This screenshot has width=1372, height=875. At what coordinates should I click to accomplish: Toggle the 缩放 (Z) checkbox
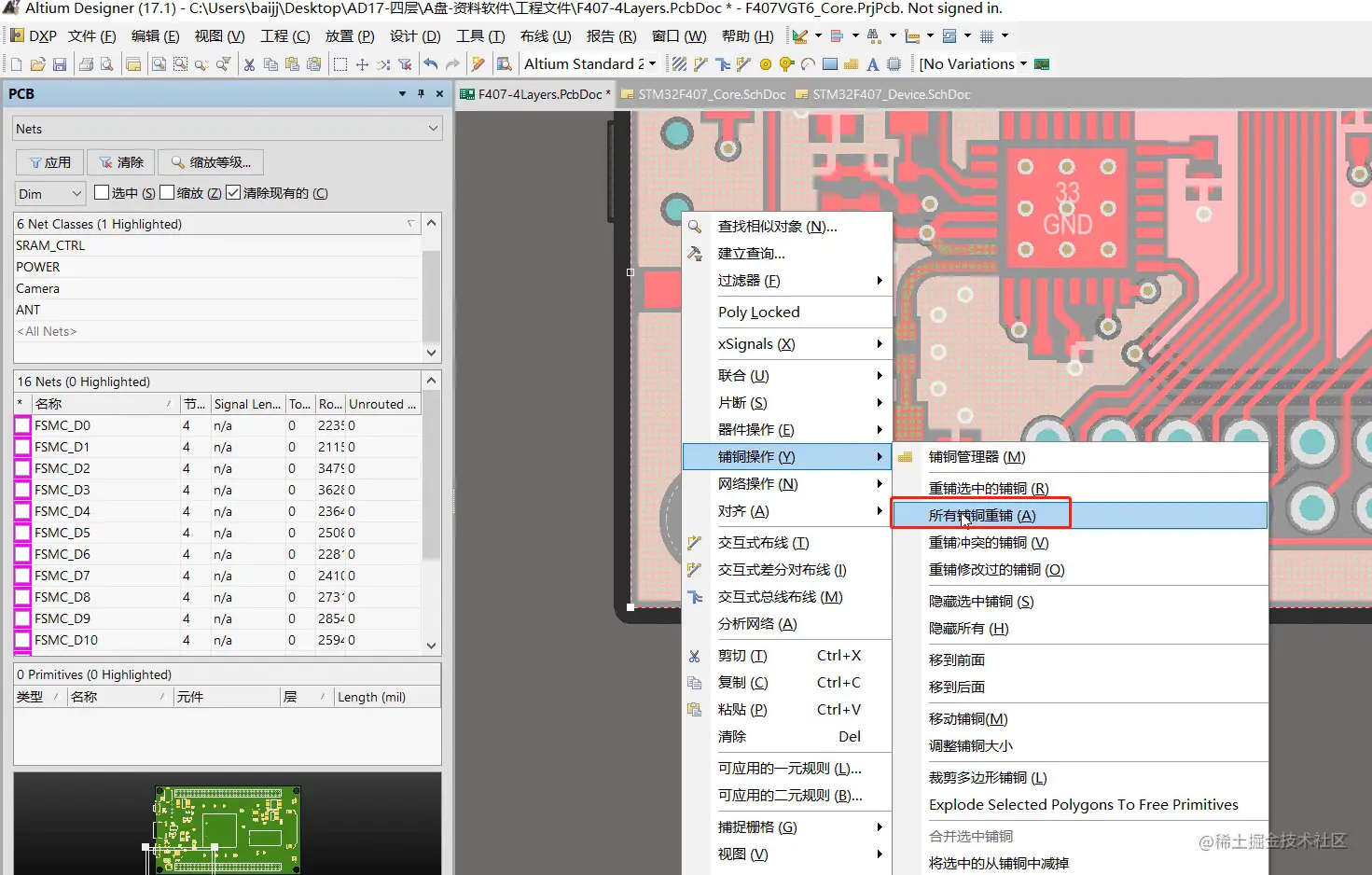[167, 192]
